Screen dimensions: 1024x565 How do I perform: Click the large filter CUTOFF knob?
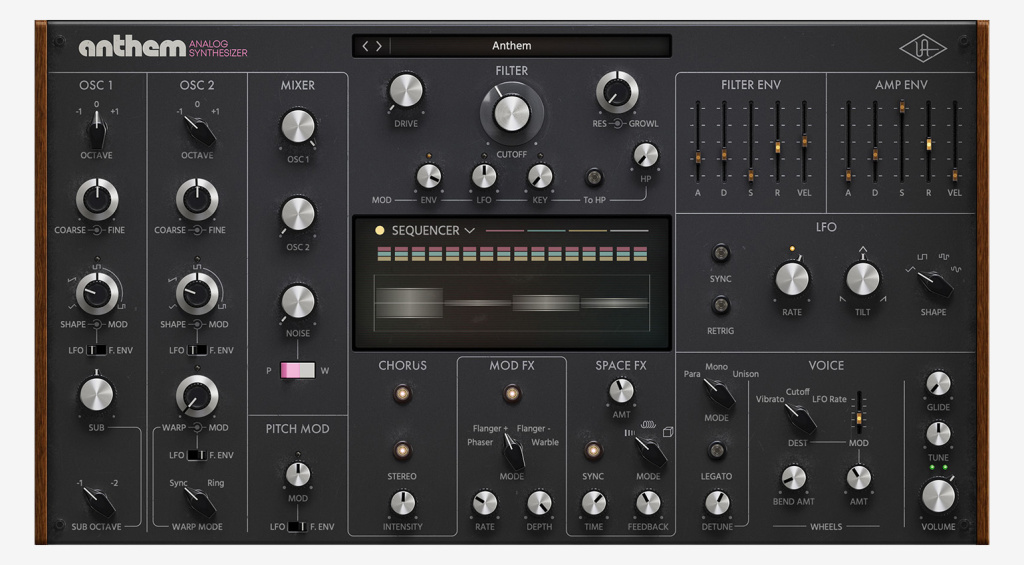click(x=512, y=113)
